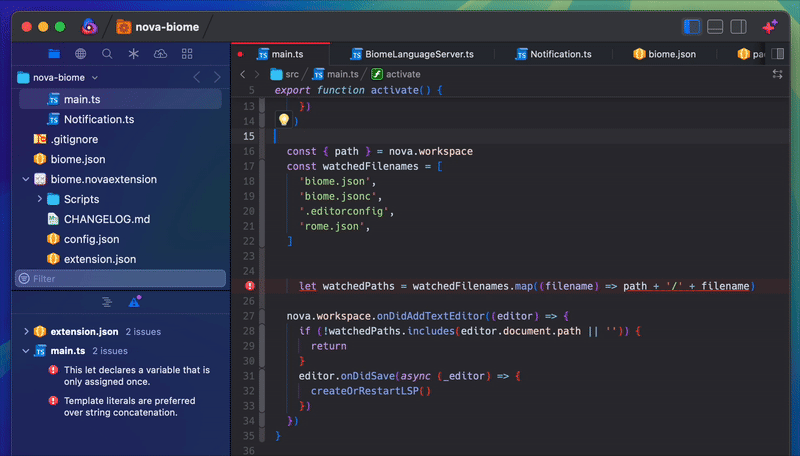The image size is (800, 456).
Task: Click the lightbulb quick-fix icon on line 14
Action: click(284, 120)
